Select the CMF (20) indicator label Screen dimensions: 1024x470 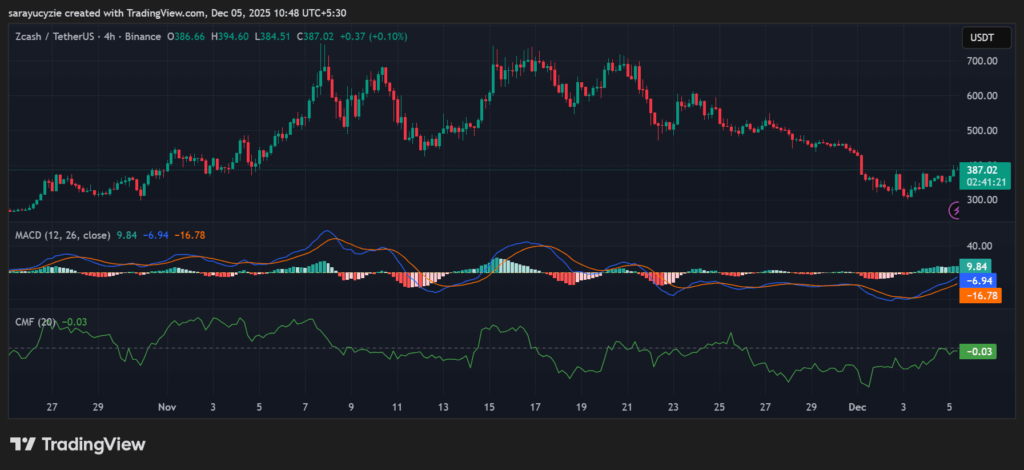click(33, 322)
